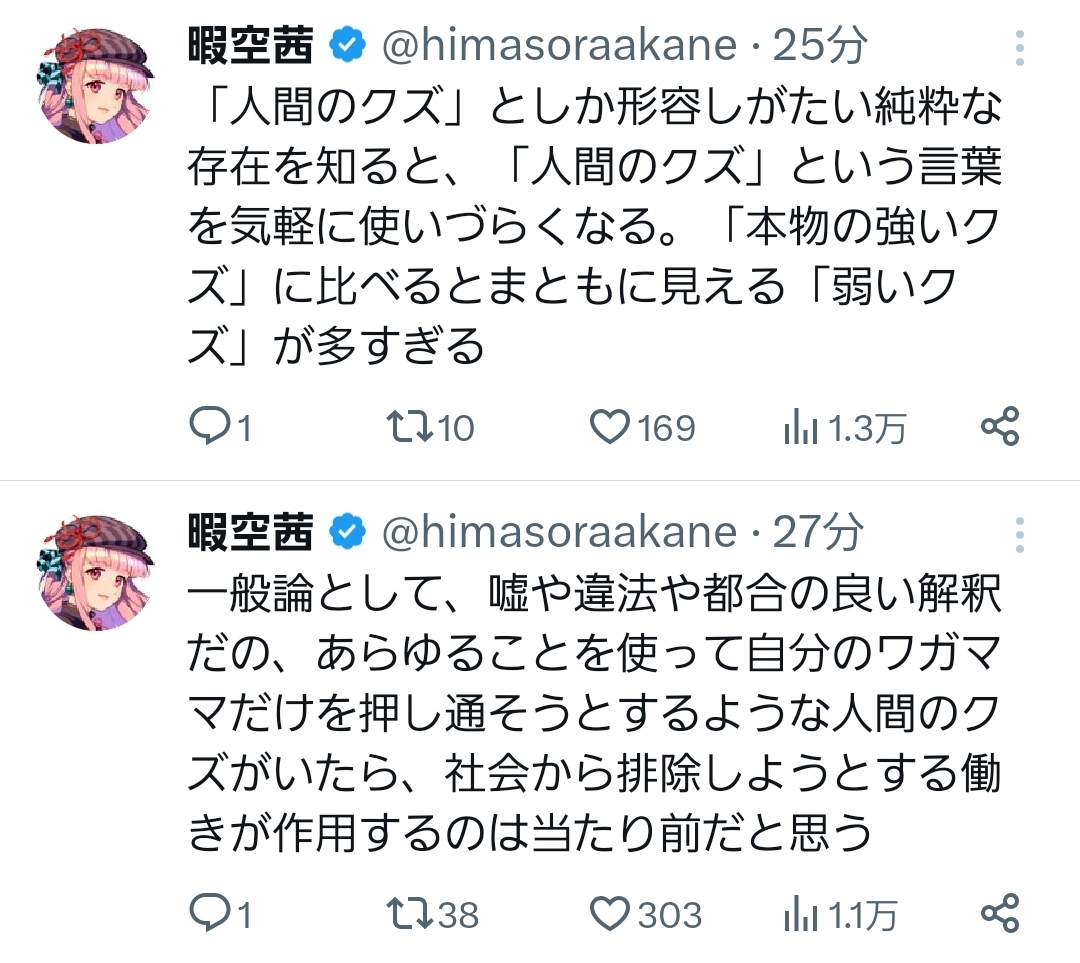This screenshot has height=963, width=1080.
Task: Open the tweet text starting with 一般論として
Action: click(x=595, y=715)
